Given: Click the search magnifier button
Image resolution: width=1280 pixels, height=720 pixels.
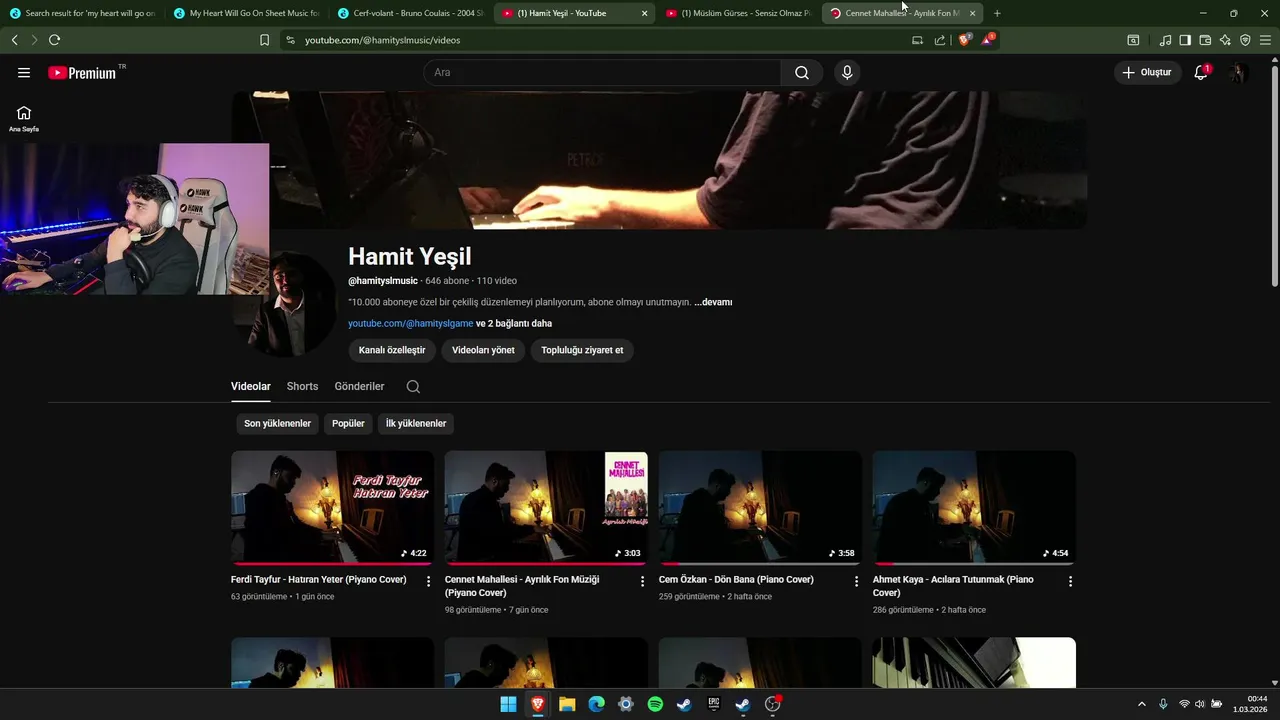Looking at the screenshot, I should tap(802, 72).
